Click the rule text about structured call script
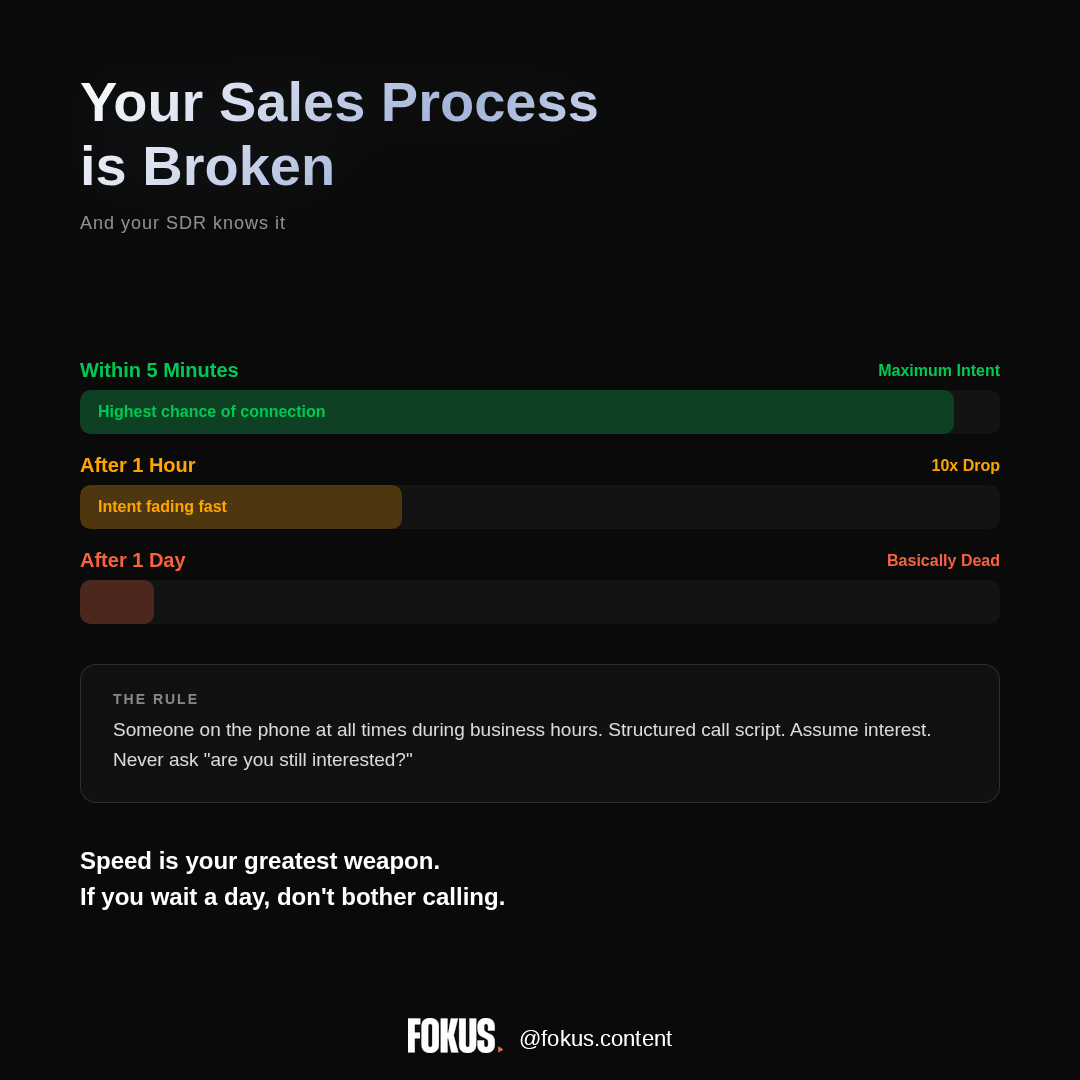 tap(521, 730)
